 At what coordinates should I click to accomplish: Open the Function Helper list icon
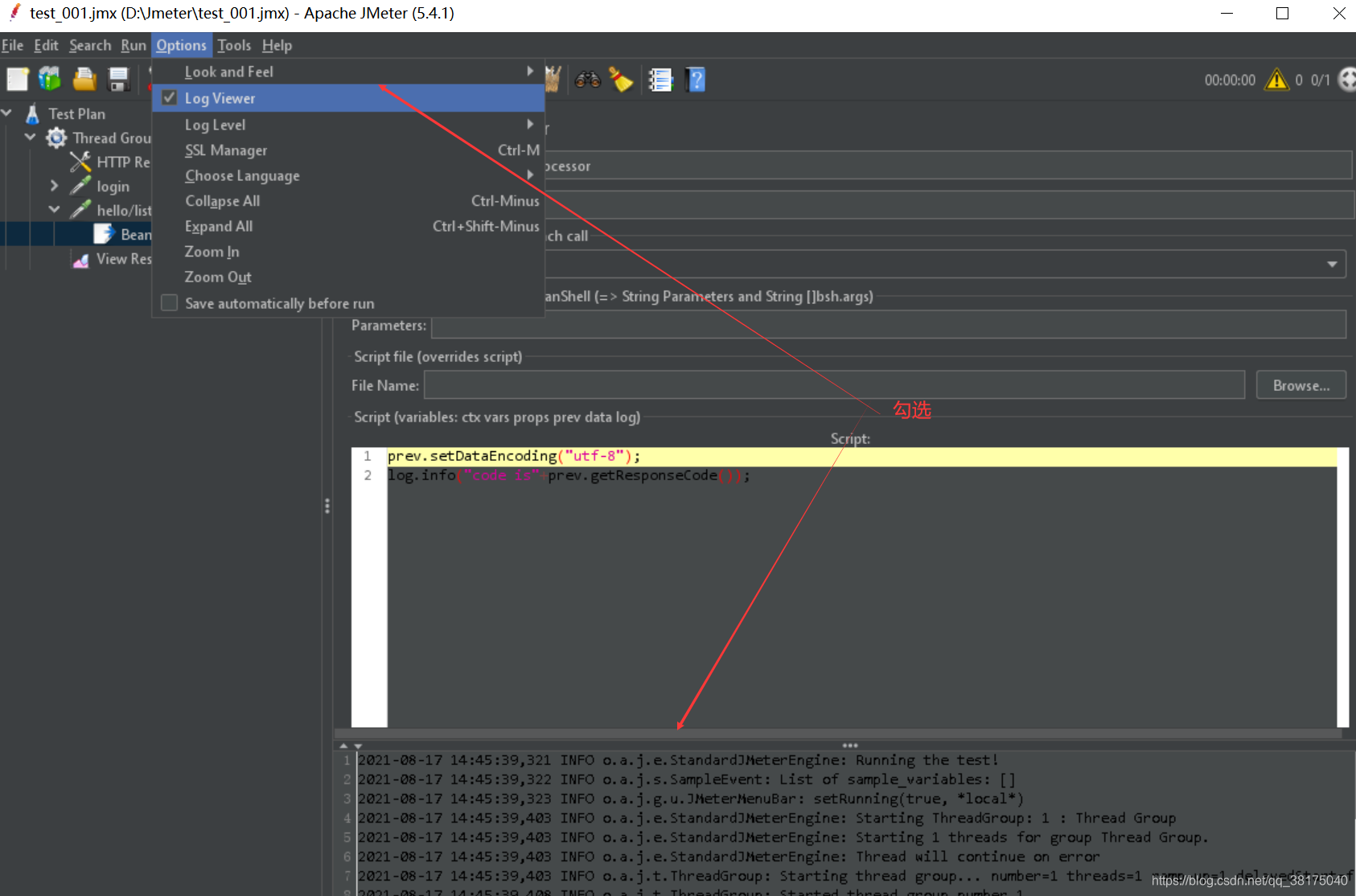pyautogui.click(x=660, y=79)
